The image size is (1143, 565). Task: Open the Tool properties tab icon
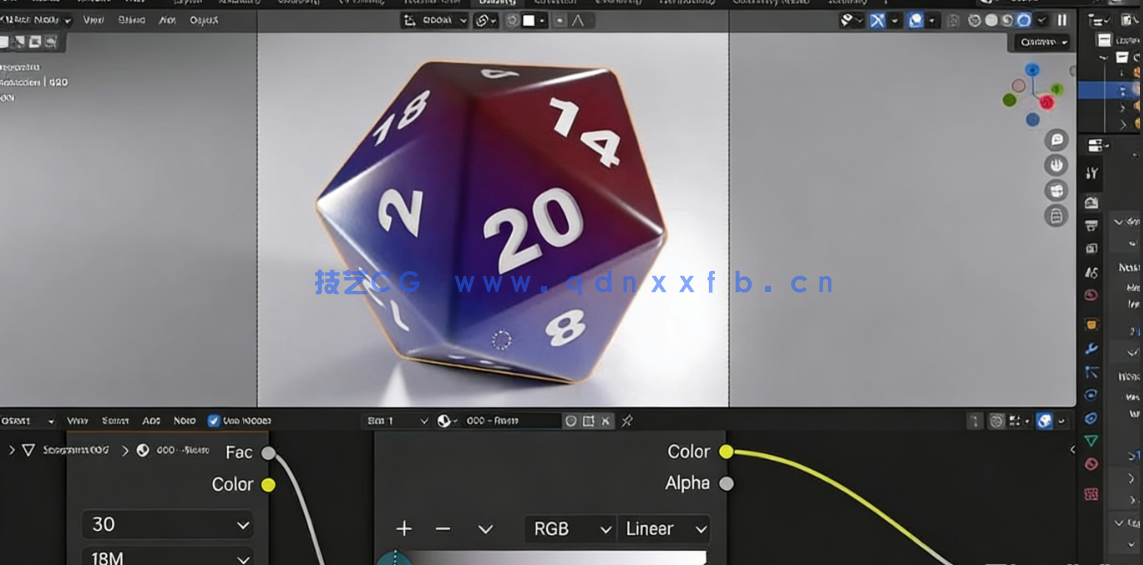[1091, 173]
